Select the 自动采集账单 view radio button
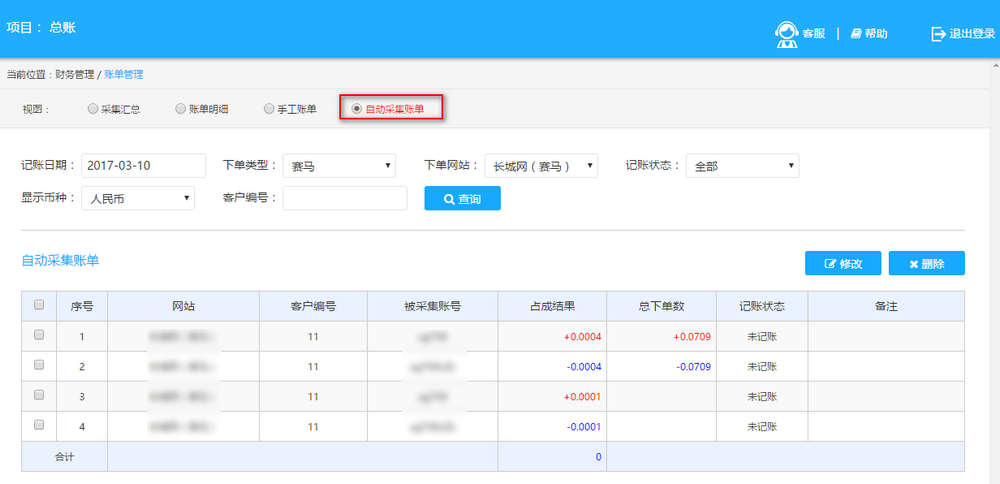This screenshot has width=1000, height=484. pos(357,108)
